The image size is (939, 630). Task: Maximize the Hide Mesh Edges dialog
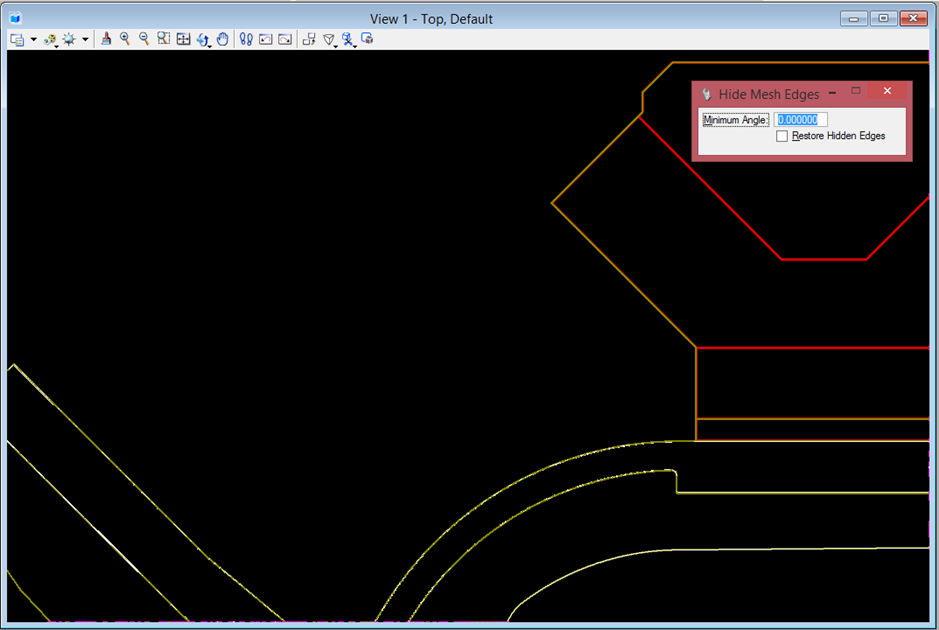click(856, 91)
